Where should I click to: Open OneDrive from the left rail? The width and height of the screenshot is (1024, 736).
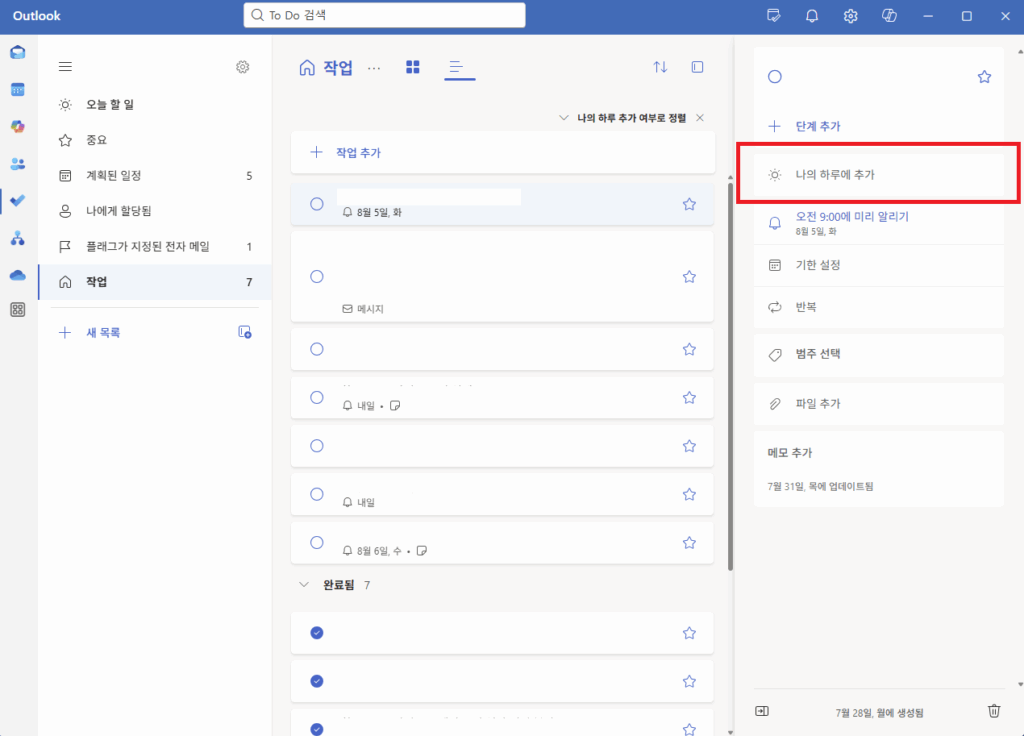coord(18,273)
